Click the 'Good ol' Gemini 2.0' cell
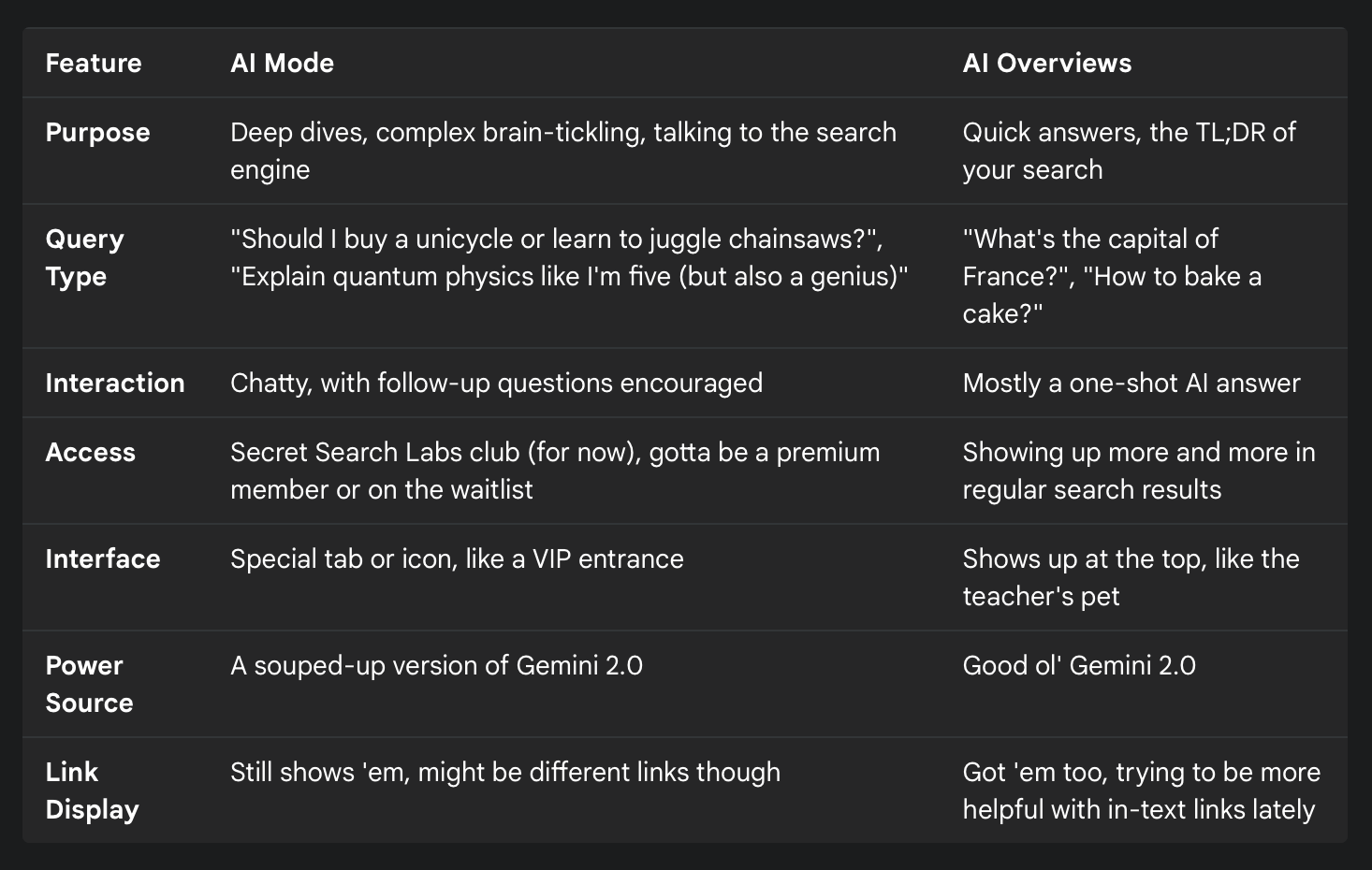Image resolution: width=1372 pixels, height=870 pixels. point(1079,665)
